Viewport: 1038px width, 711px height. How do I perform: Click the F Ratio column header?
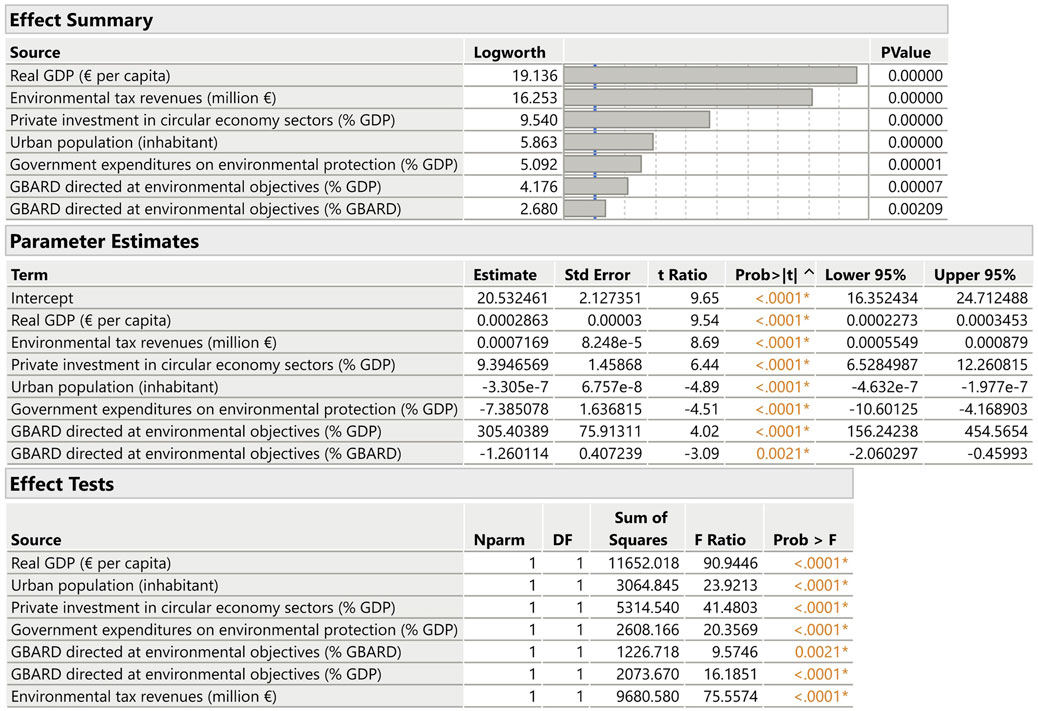click(720, 540)
